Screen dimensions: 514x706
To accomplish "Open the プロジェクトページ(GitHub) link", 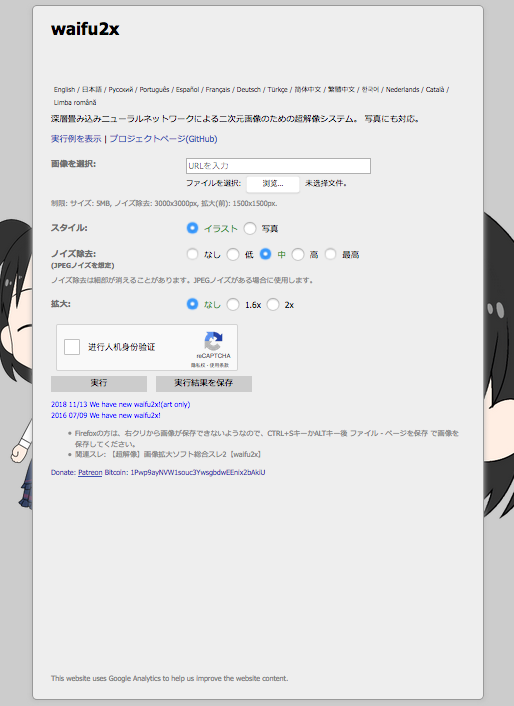I will [x=163, y=139].
